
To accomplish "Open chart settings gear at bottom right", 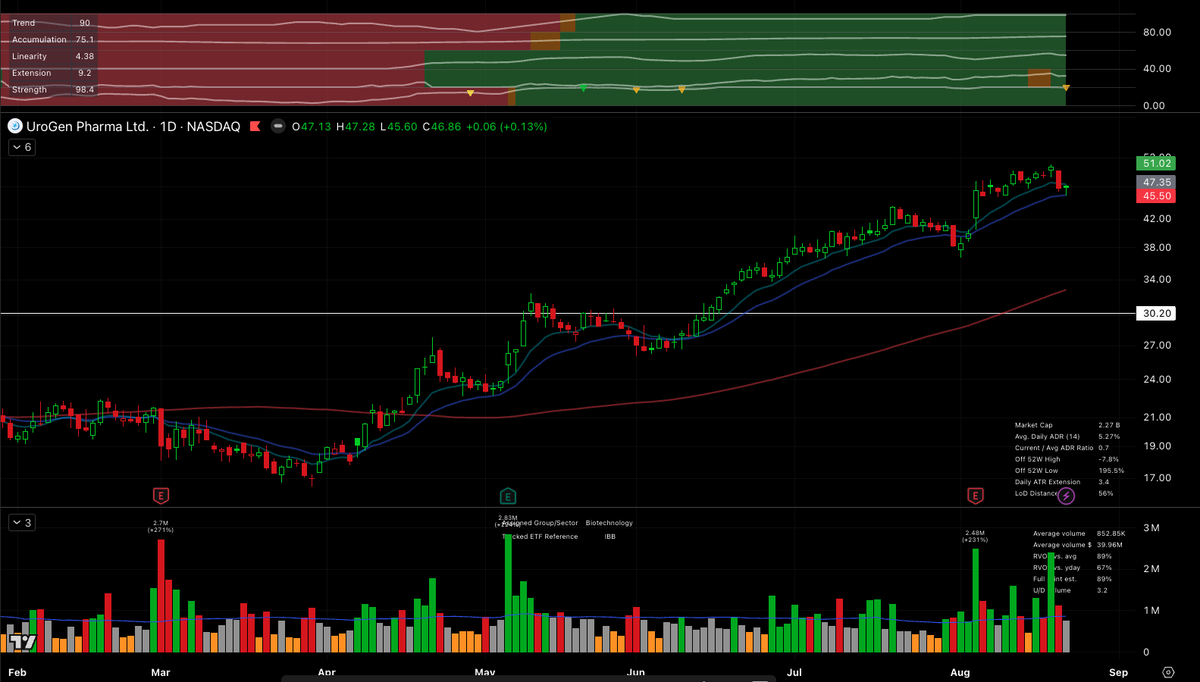I will point(1168,672).
